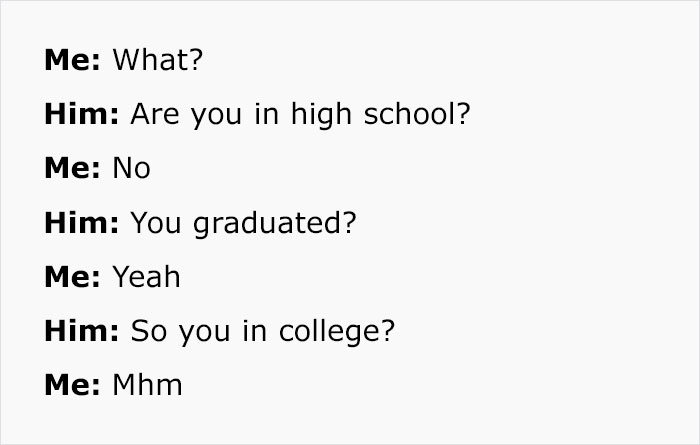Click the bold 'Him:' before 'So you'

(82, 331)
